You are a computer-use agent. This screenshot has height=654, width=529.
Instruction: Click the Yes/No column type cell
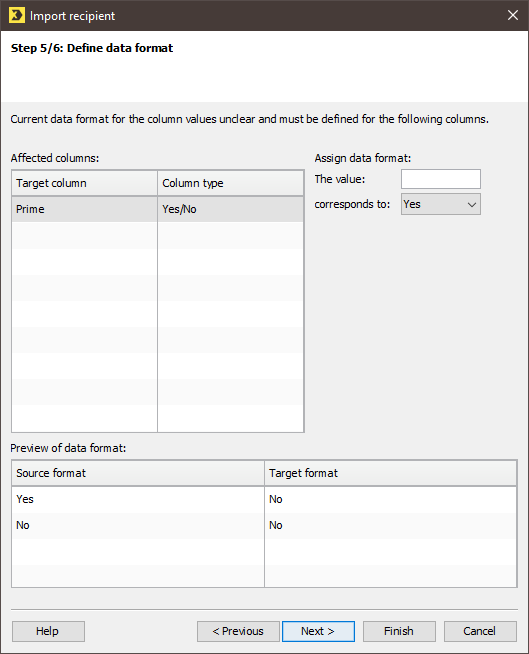click(230, 209)
